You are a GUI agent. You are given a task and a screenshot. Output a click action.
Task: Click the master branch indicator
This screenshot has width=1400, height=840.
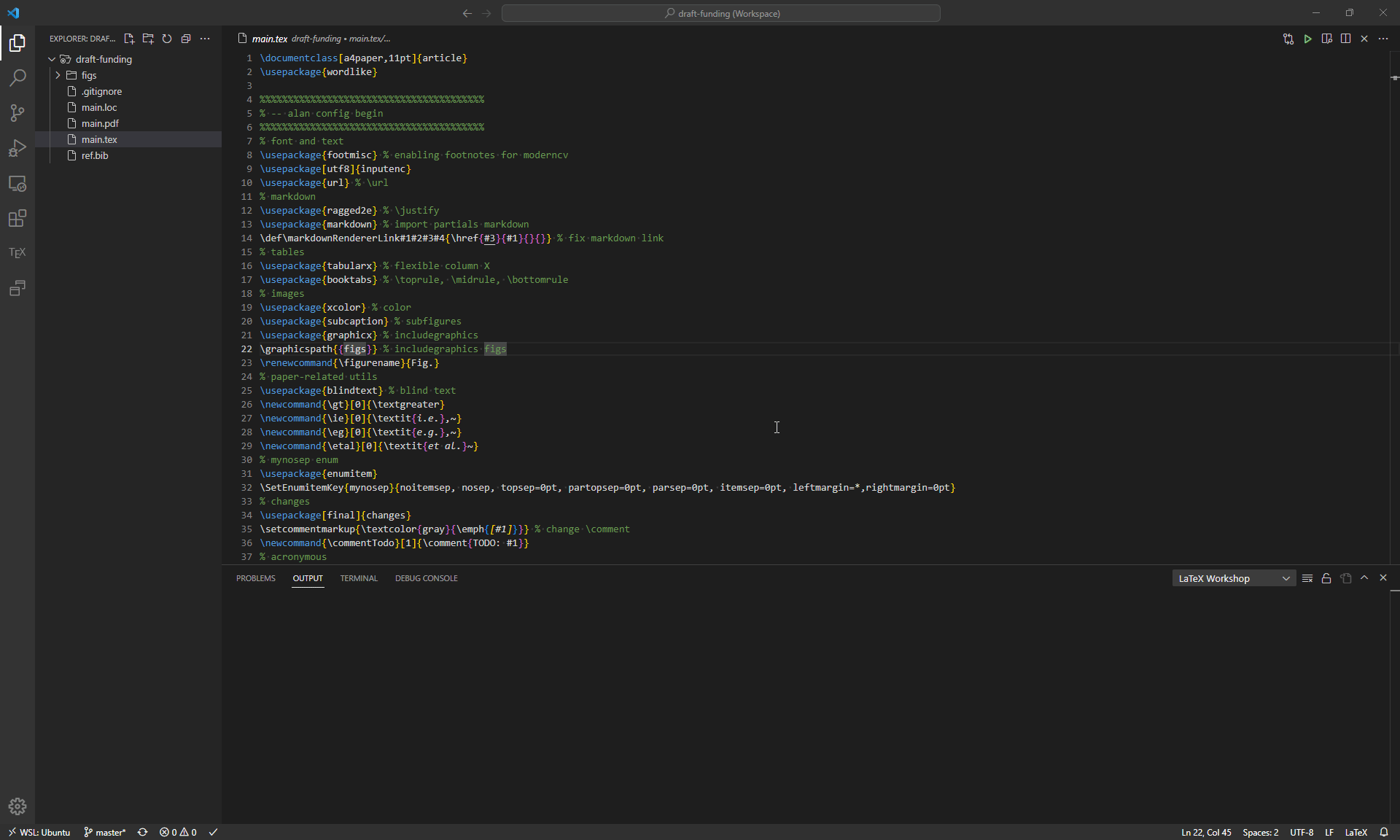105,832
